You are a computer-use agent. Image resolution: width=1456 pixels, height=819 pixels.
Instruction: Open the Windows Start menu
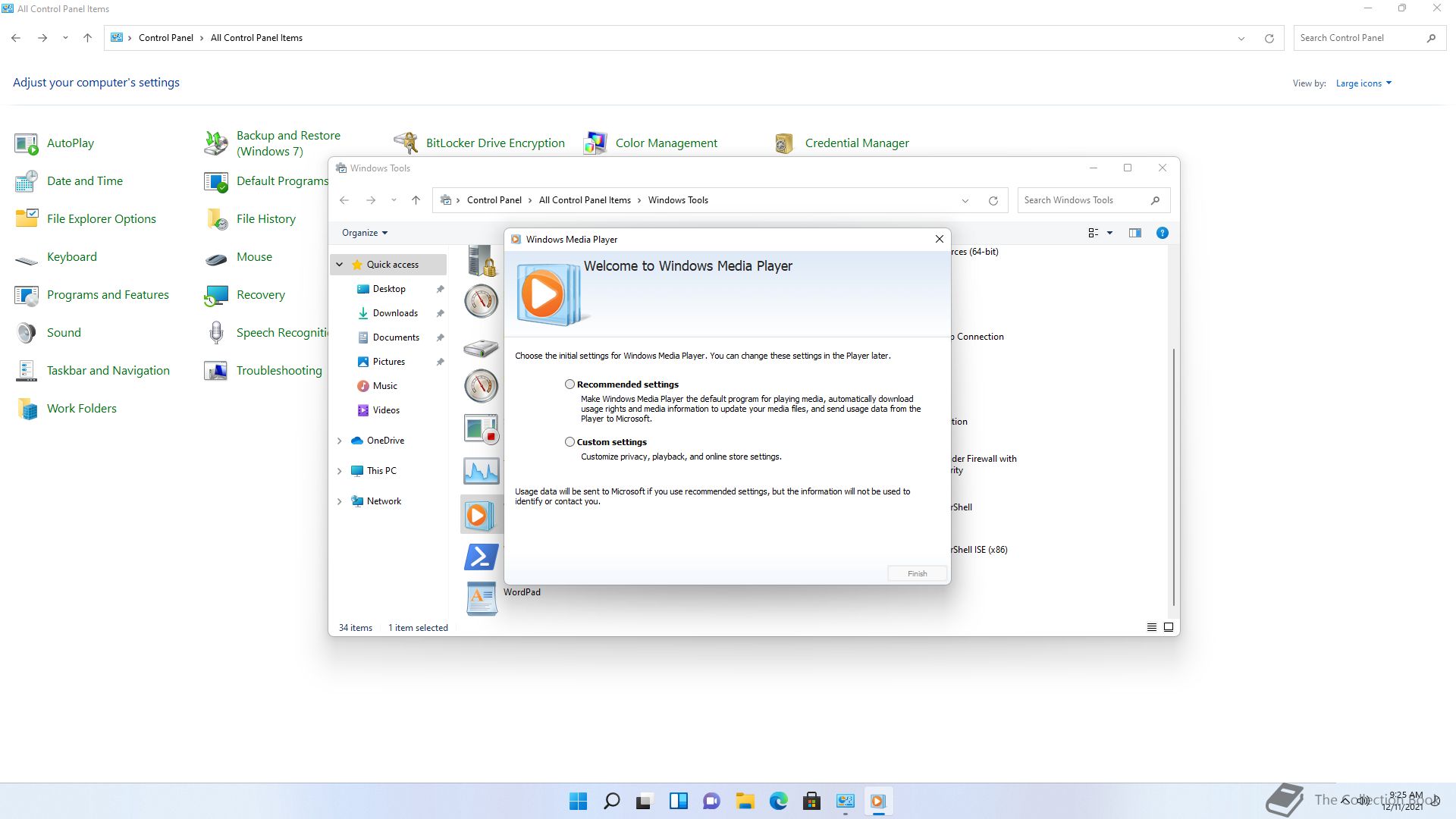(578, 801)
